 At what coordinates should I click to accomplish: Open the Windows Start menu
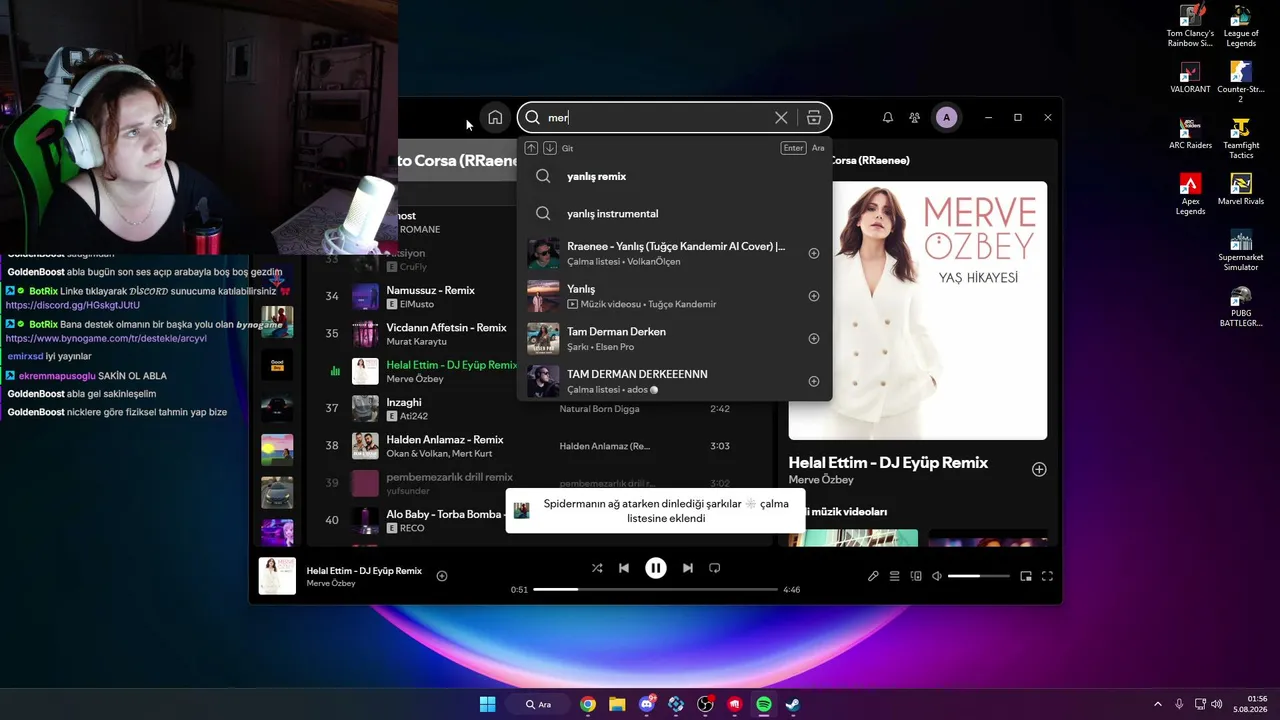tap(487, 704)
